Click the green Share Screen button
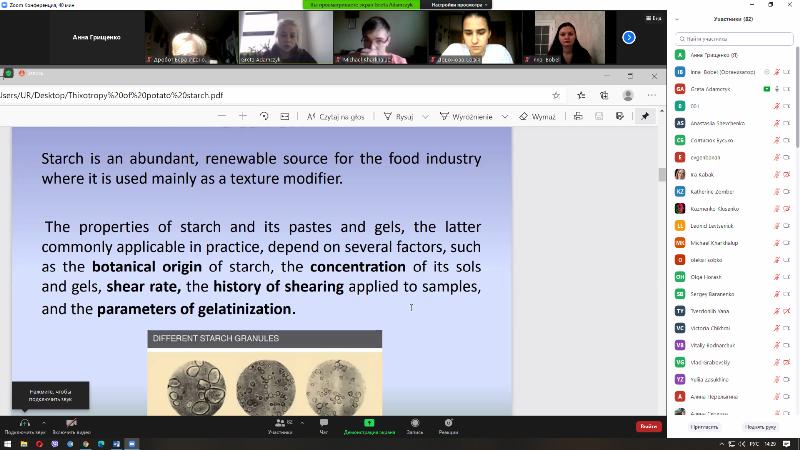This screenshot has width=800, height=450. (369, 427)
